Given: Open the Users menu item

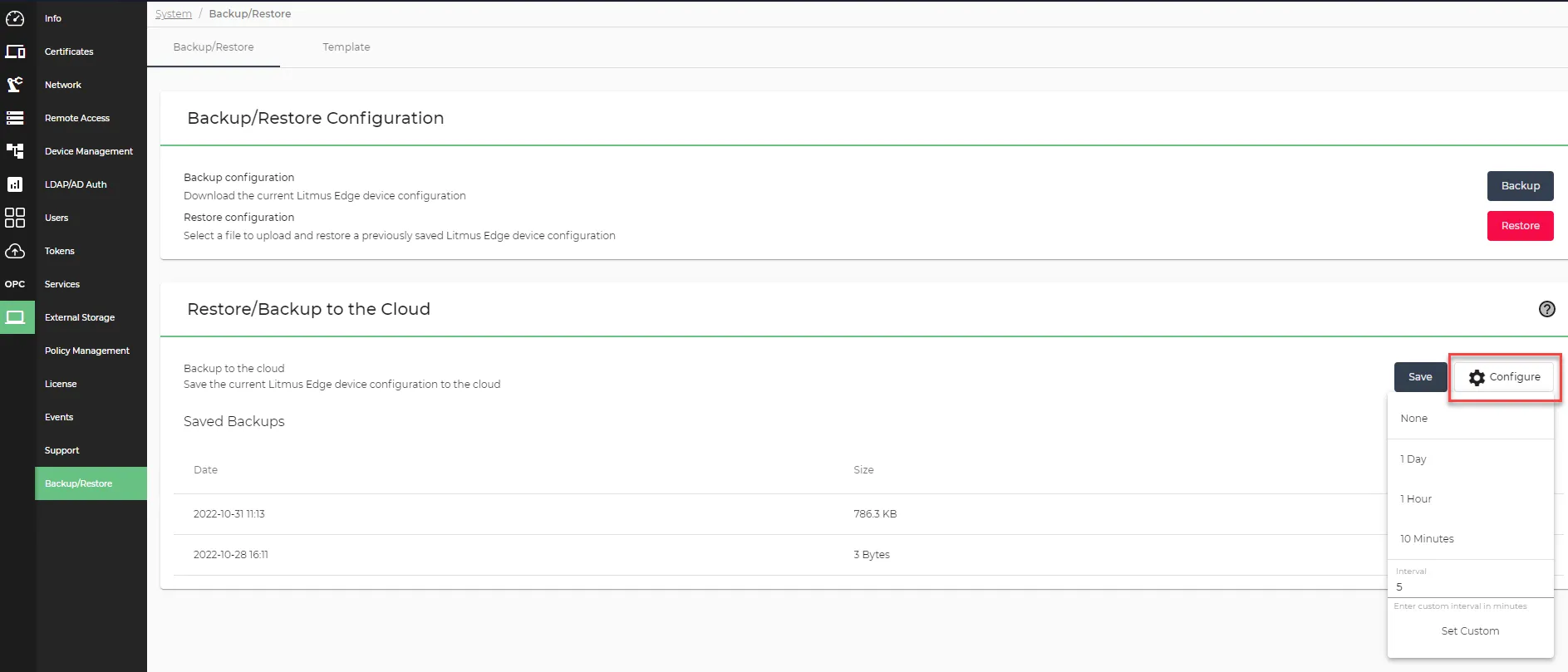Looking at the screenshot, I should click(57, 218).
